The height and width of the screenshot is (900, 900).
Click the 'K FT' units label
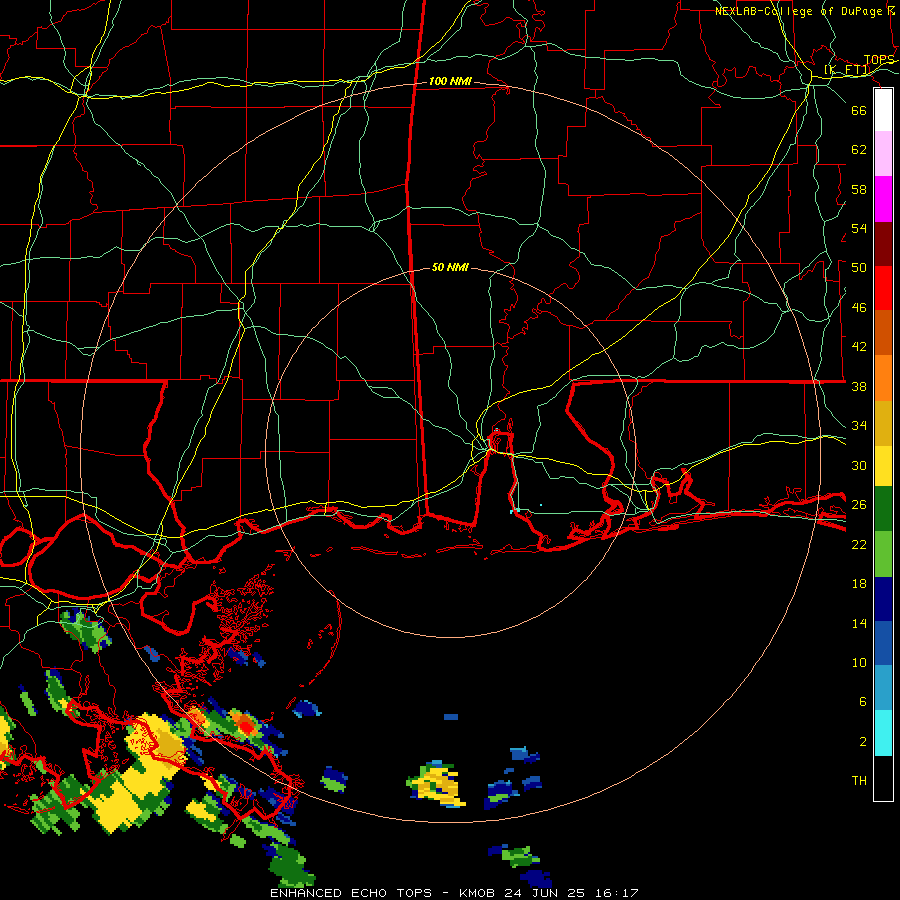[x=847, y=70]
